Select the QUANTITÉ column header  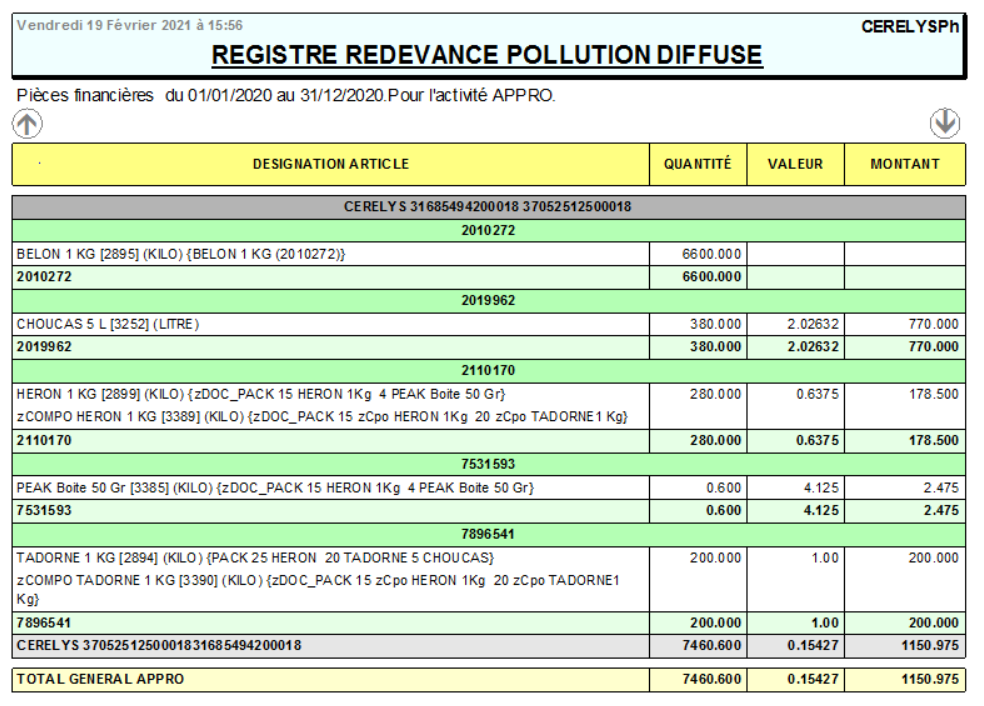tap(697, 164)
